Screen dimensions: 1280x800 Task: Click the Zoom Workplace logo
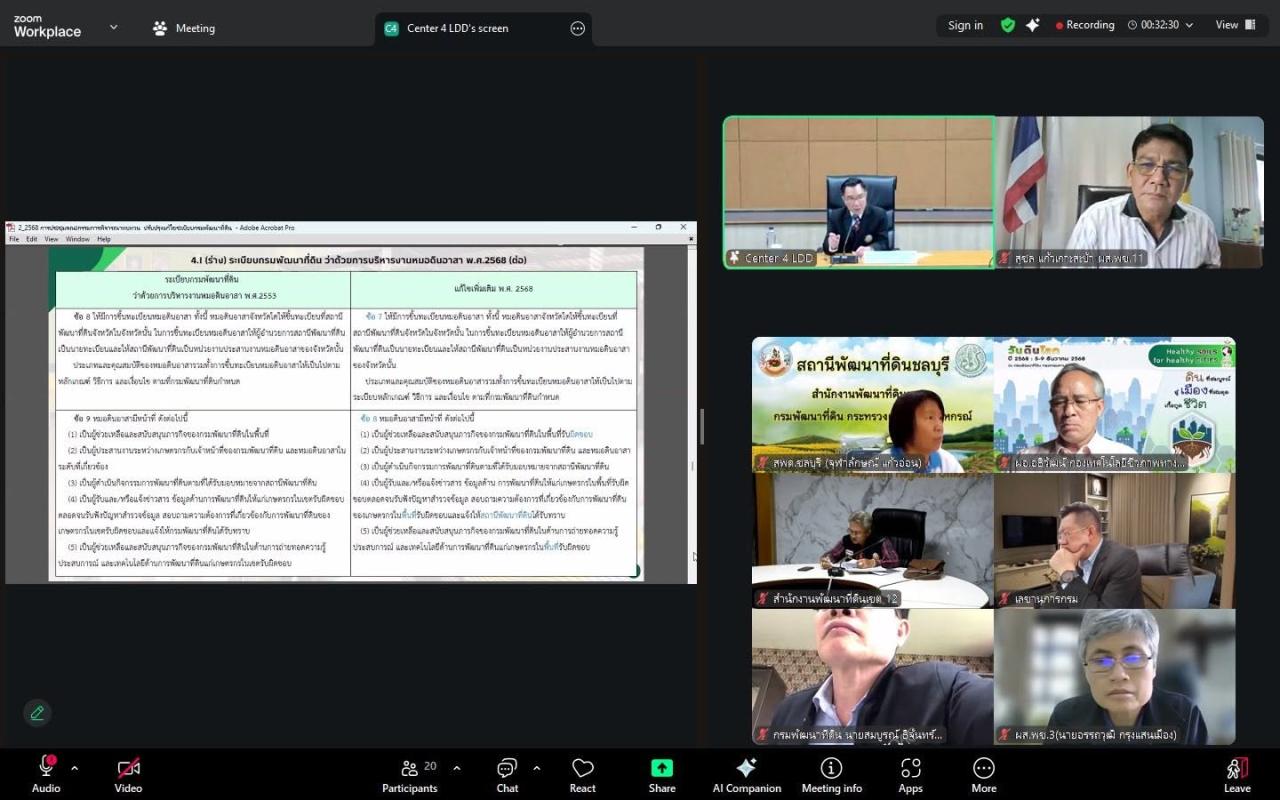47,27
